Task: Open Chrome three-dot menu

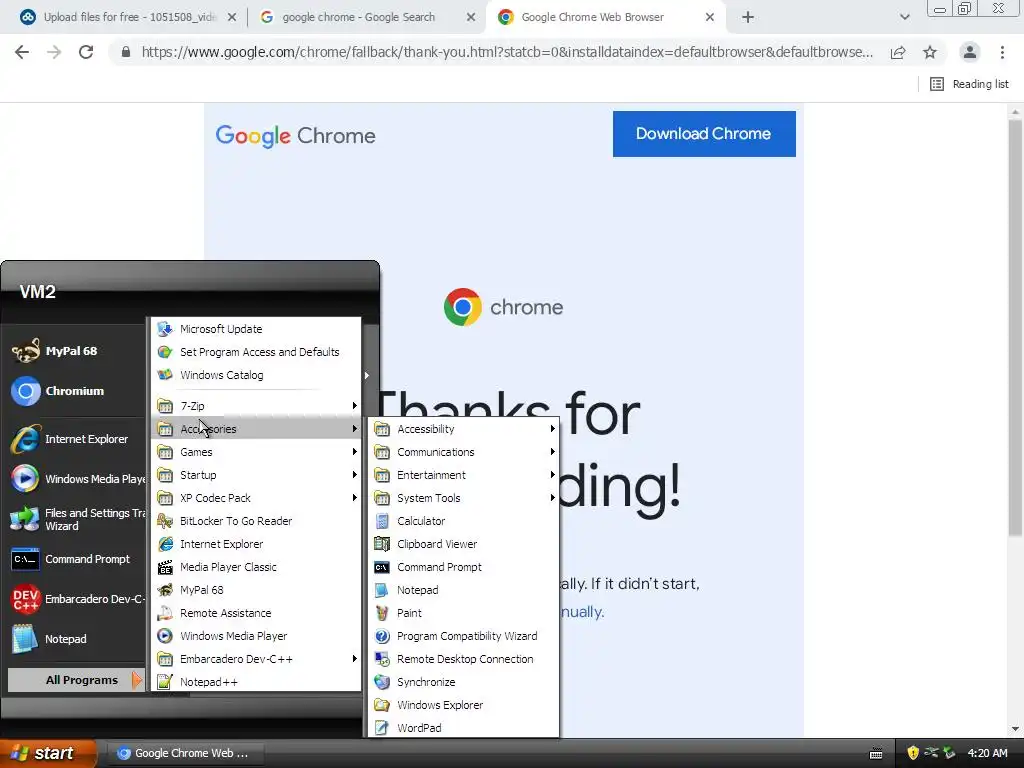Action: coord(1002,52)
